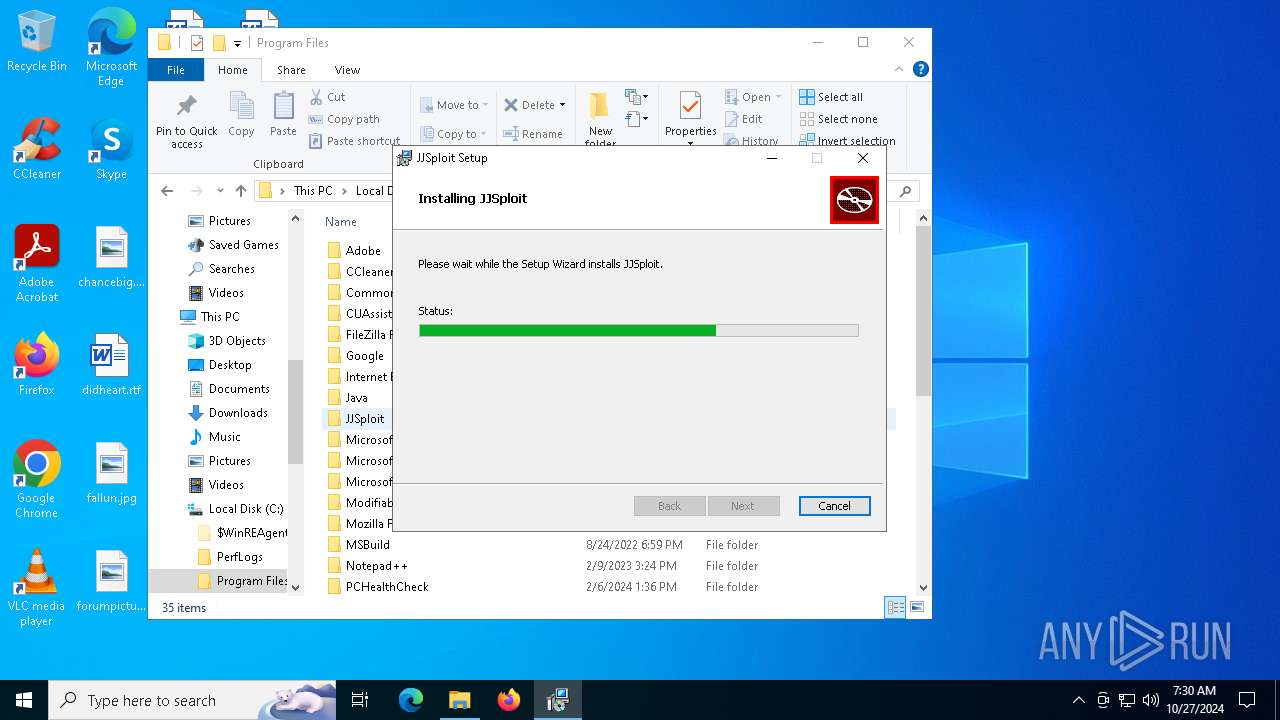Cut the selected item

point(327,97)
